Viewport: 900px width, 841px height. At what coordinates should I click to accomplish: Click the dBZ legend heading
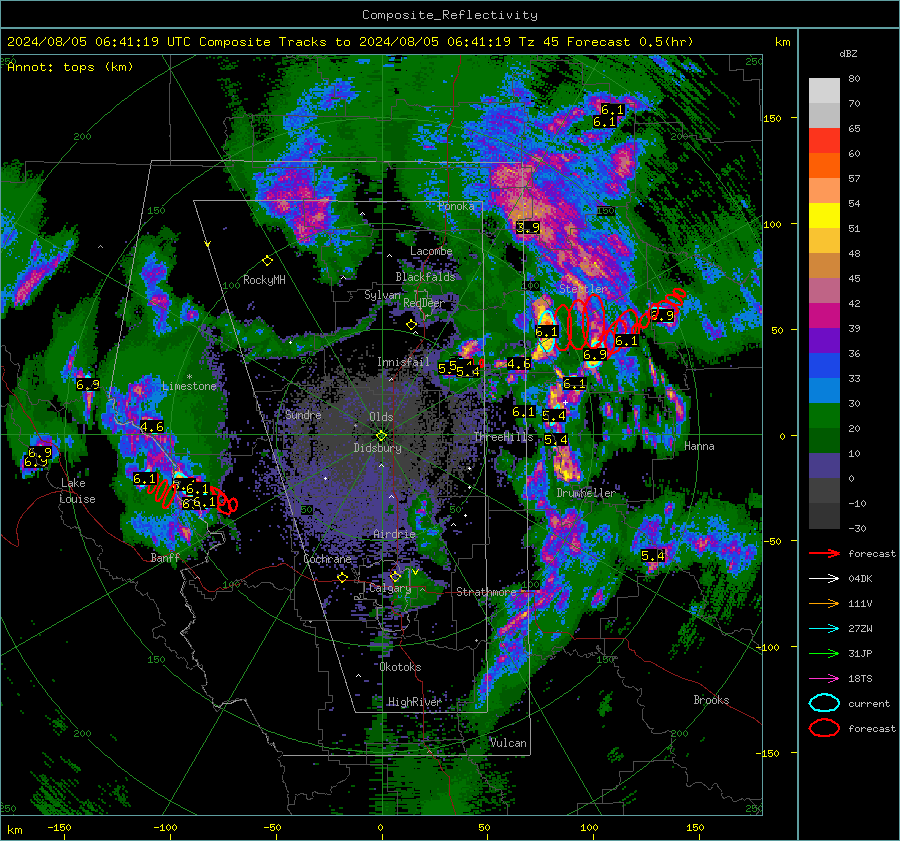[848, 53]
